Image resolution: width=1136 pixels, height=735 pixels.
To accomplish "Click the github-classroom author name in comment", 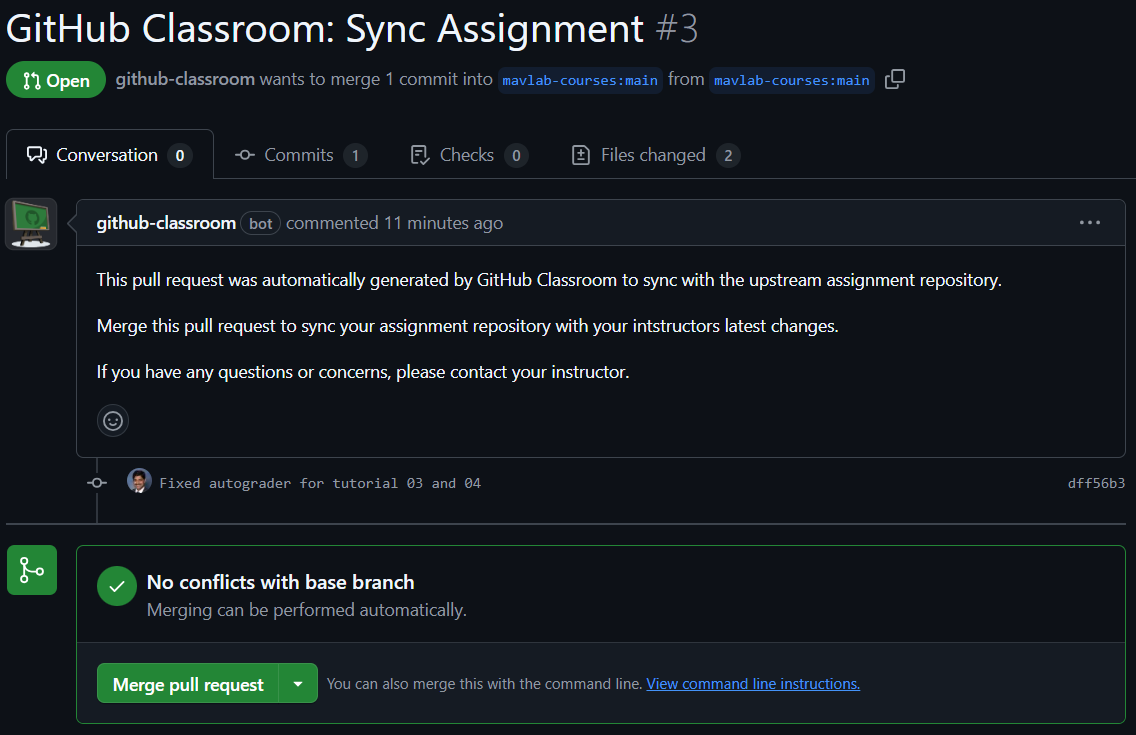I will coord(166,223).
